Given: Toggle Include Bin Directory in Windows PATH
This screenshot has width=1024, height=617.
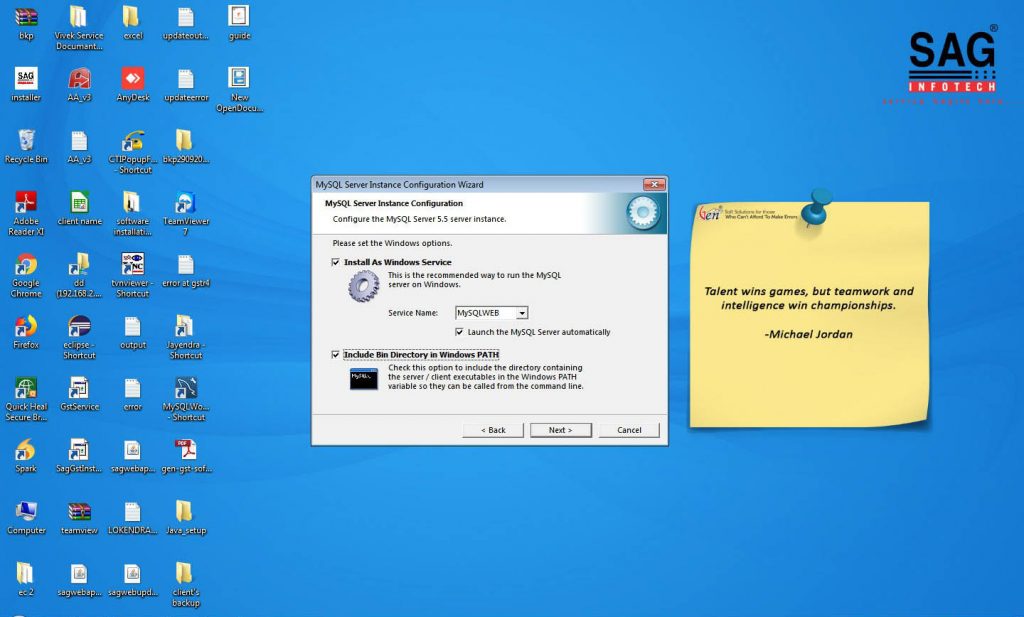Looking at the screenshot, I should (x=336, y=354).
